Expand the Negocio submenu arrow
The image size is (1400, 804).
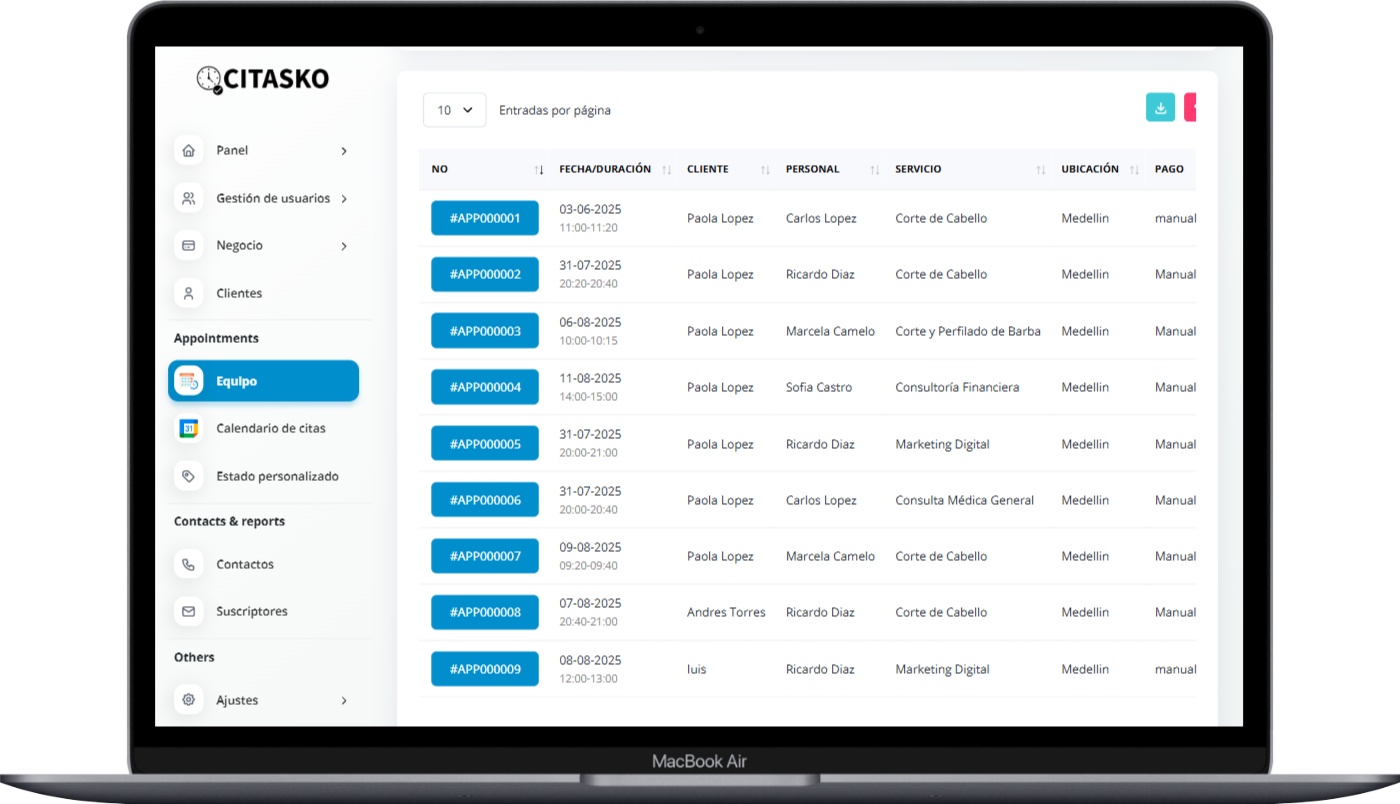point(344,246)
